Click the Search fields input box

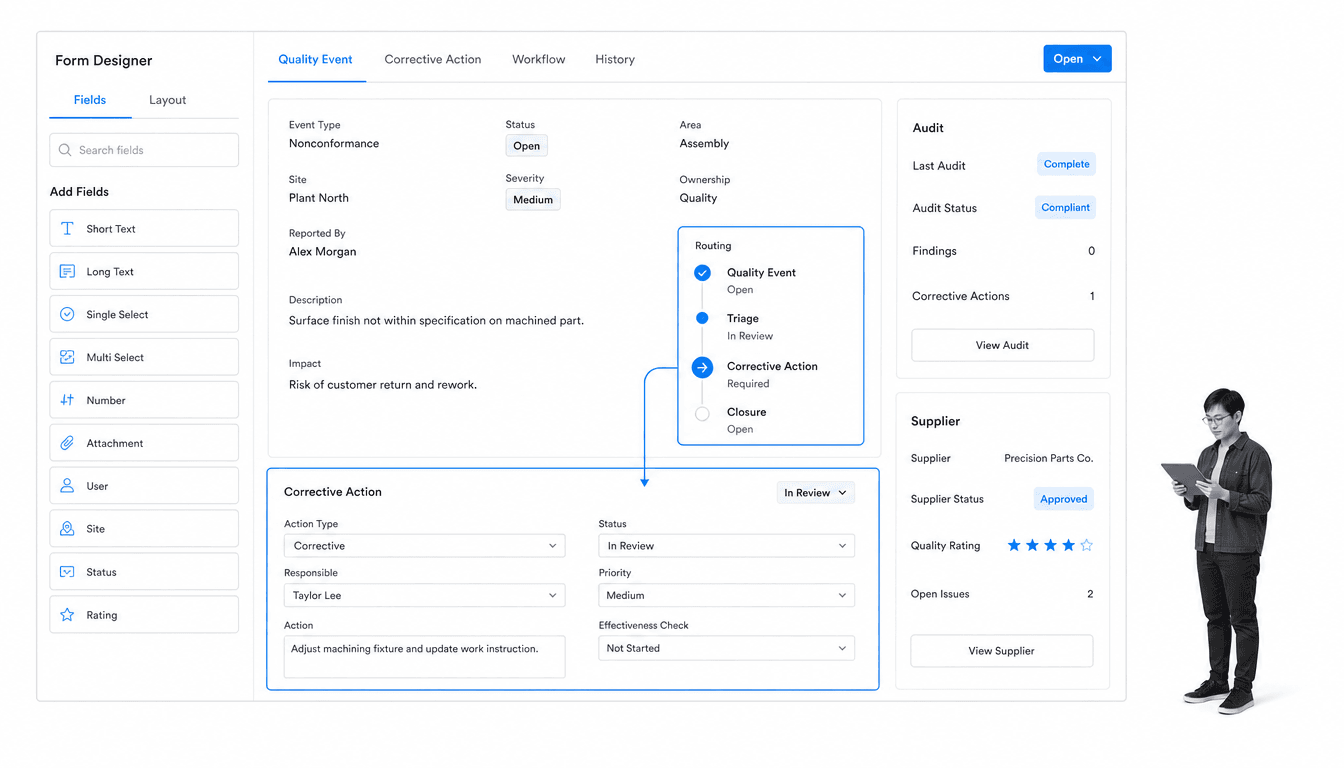click(144, 150)
